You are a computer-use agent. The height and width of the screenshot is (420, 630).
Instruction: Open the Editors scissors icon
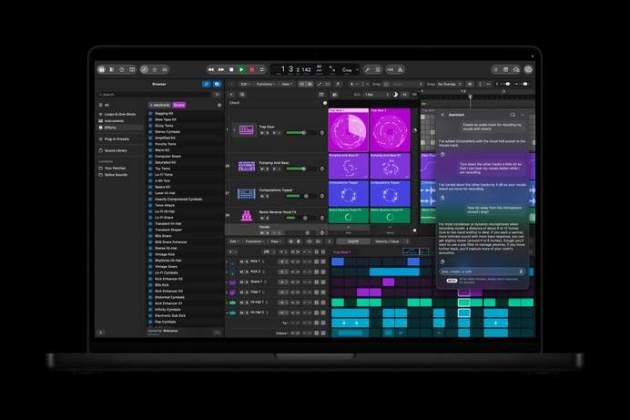(x=165, y=70)
